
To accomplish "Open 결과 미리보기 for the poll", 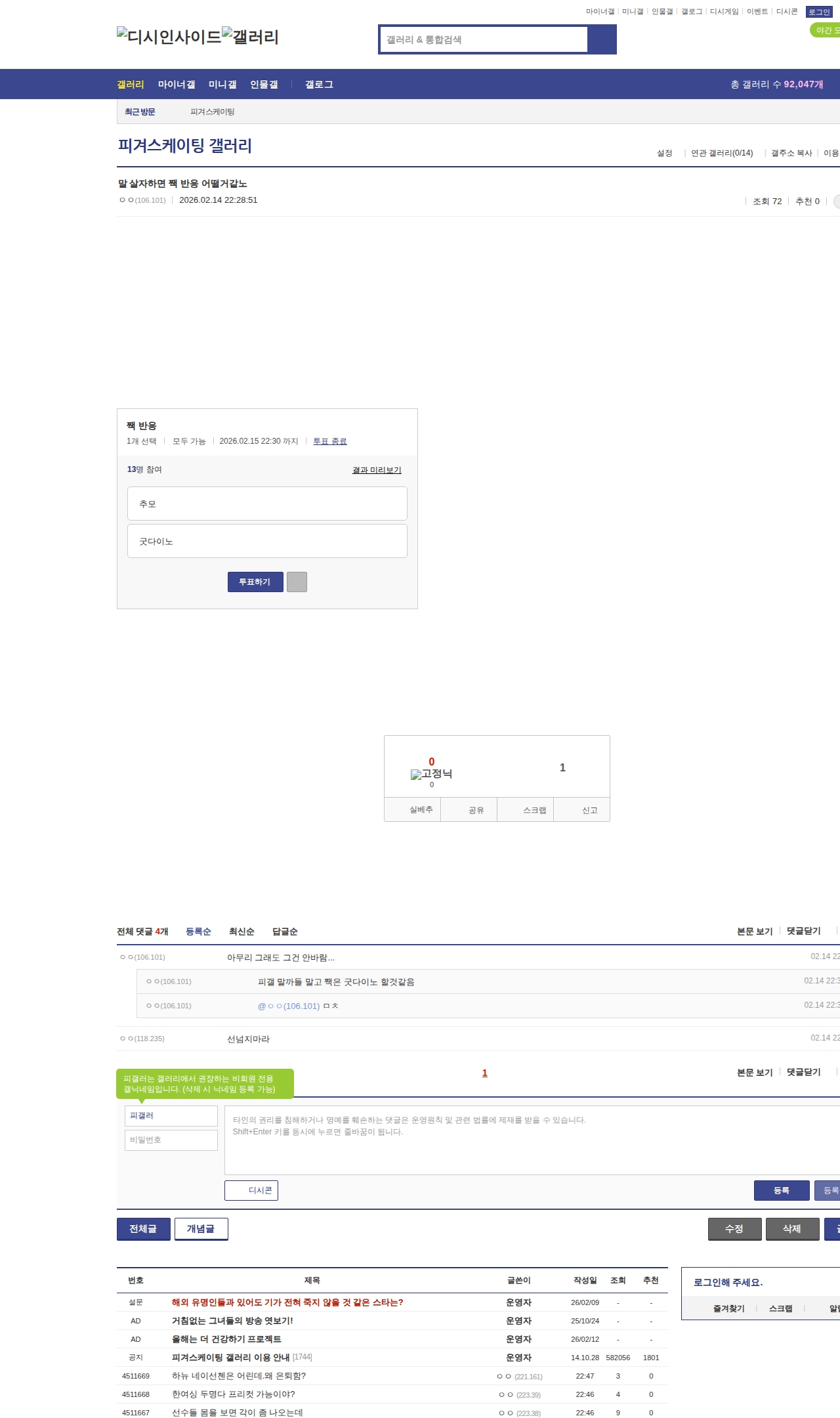I will coord(377,470).
